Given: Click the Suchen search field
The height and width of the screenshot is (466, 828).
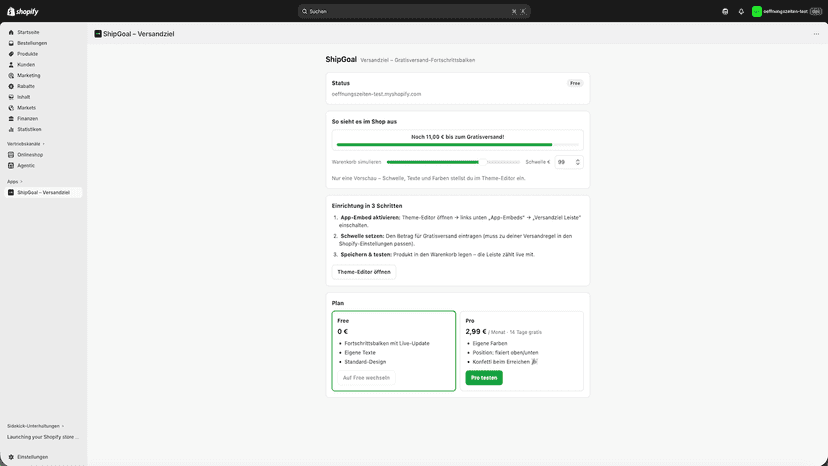Looking at the screenshot, I should click(x=414, y=11).
